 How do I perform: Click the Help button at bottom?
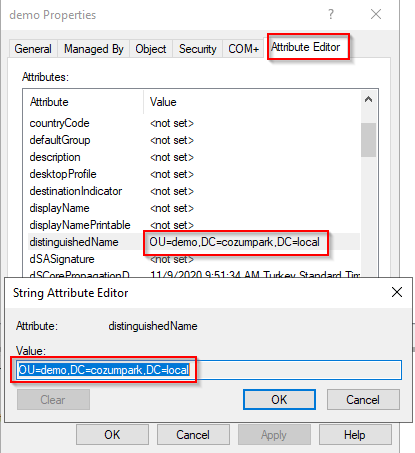point(355,435)
